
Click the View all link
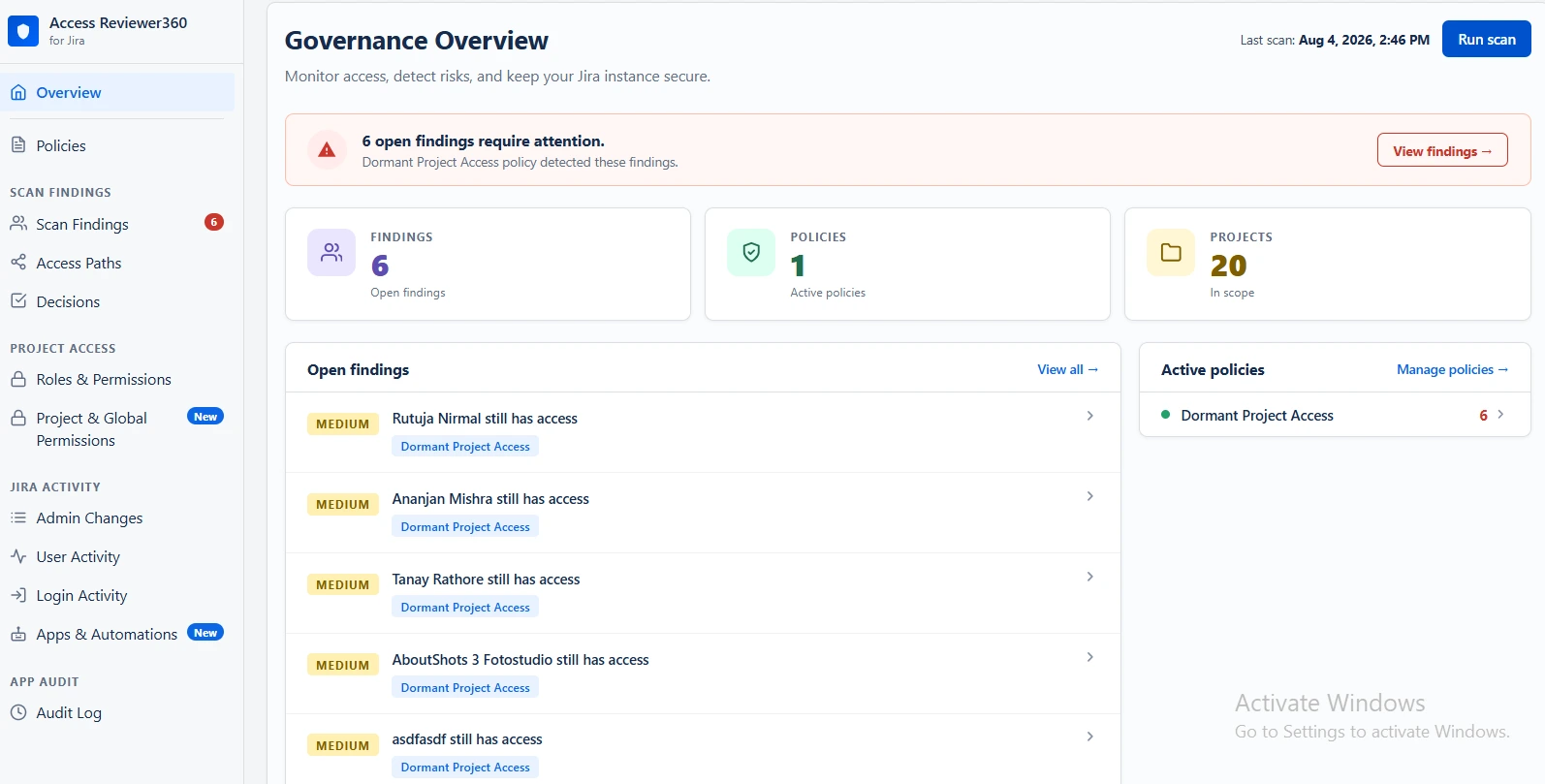(x=1067, y=369)
